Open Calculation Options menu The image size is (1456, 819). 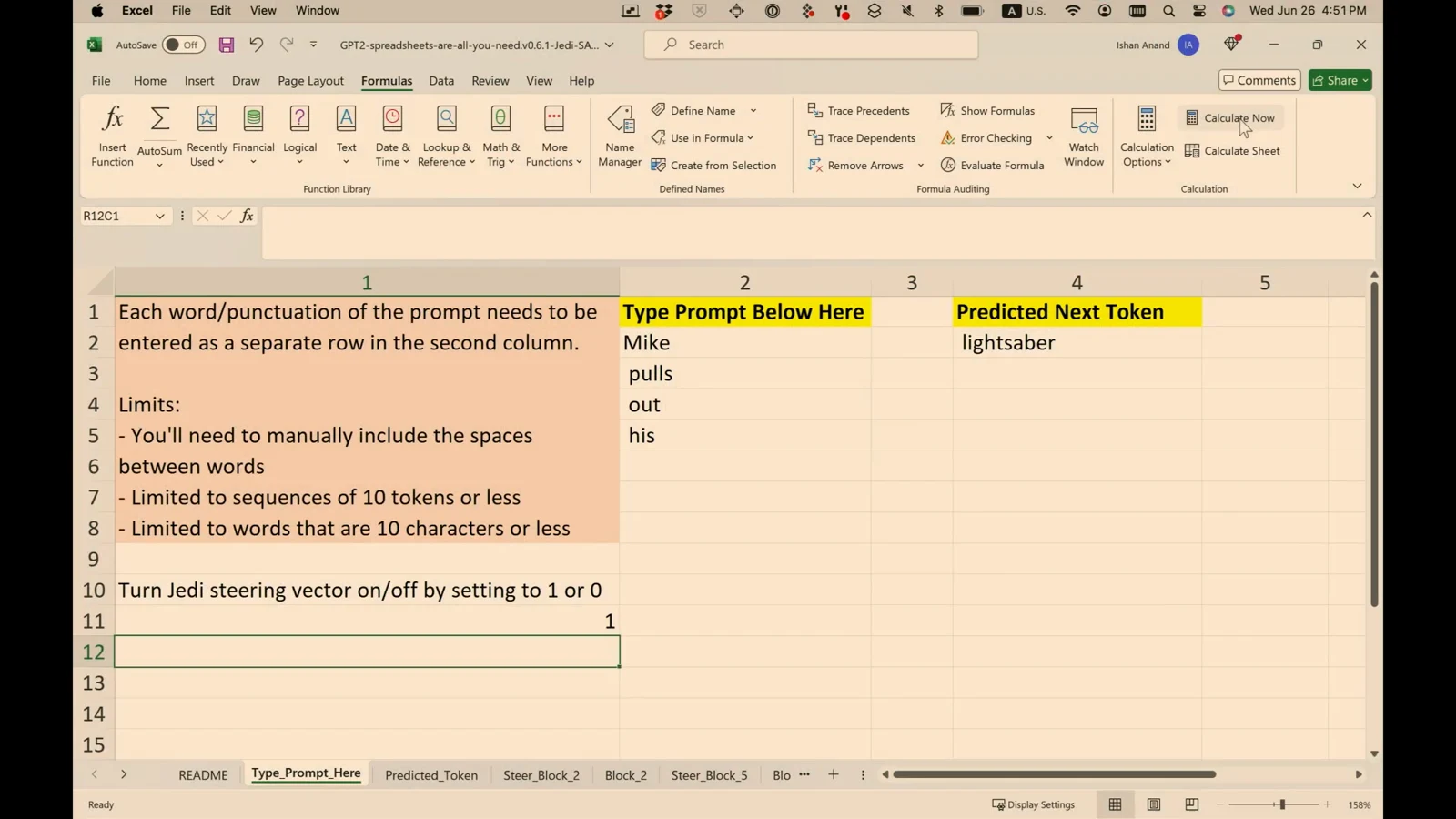(1147, 136)
